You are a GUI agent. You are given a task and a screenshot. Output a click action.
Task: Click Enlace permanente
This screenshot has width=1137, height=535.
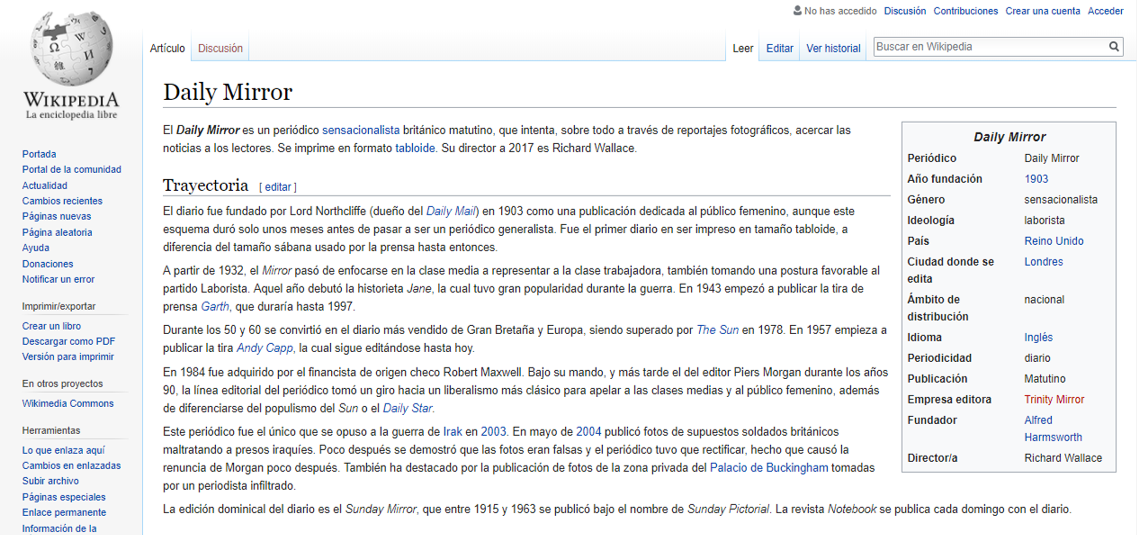pyautogui.click(x=64, y=513)
